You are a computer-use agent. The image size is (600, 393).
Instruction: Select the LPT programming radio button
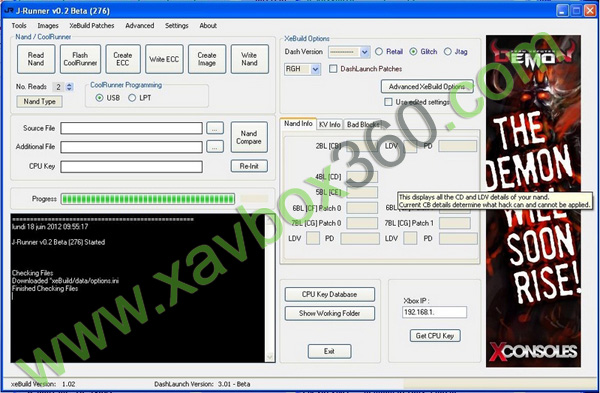tap(132, 98)
